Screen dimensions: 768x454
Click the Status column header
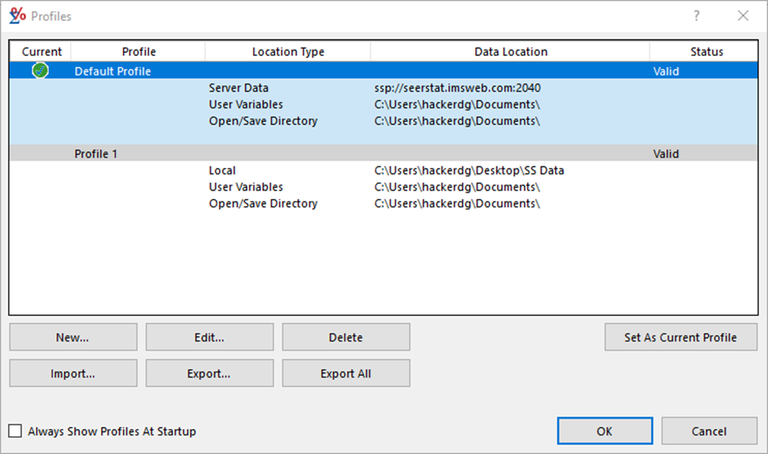pos(706,52)
